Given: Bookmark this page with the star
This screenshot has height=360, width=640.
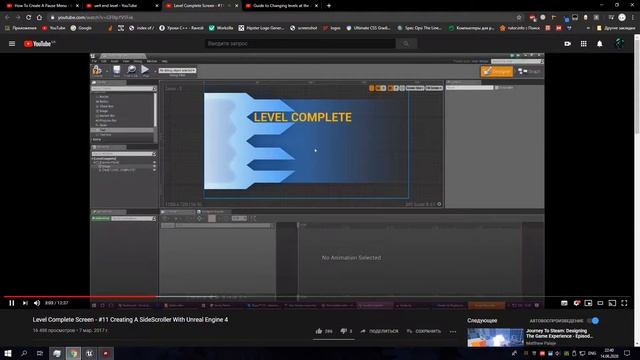Looking at the screenshot, I should pos(519,17).
